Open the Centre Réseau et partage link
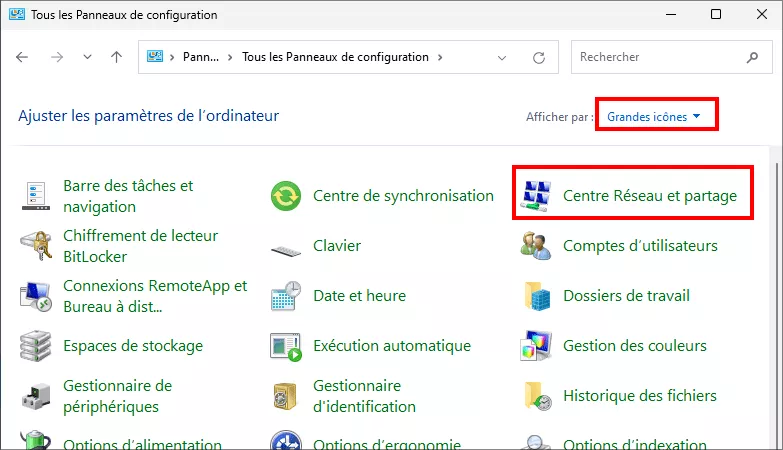Viewport: 783px width, 450px height. [x=650, y=196]
